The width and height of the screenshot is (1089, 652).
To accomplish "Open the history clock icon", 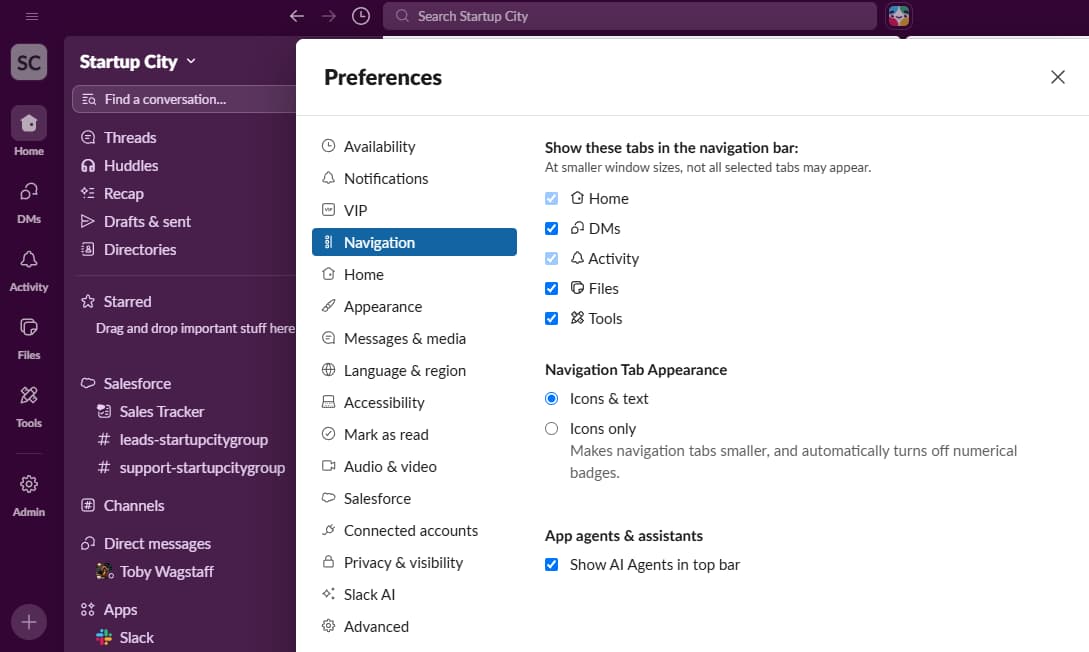I will point(360,16).
